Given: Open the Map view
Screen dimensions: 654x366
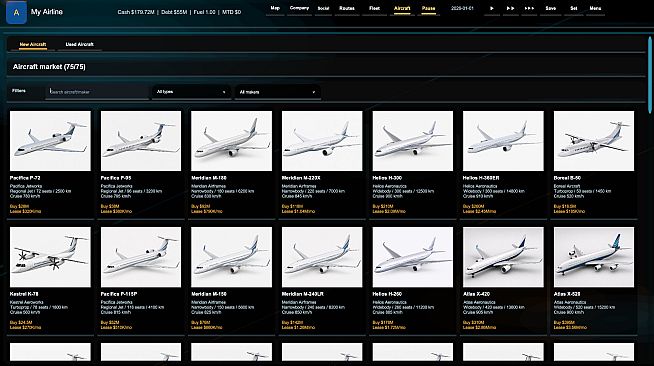Looking at the screenshot, I should [x=275, y=8].
